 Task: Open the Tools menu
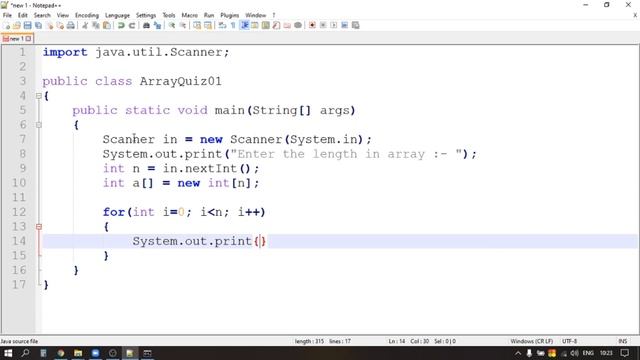point(169,15)
